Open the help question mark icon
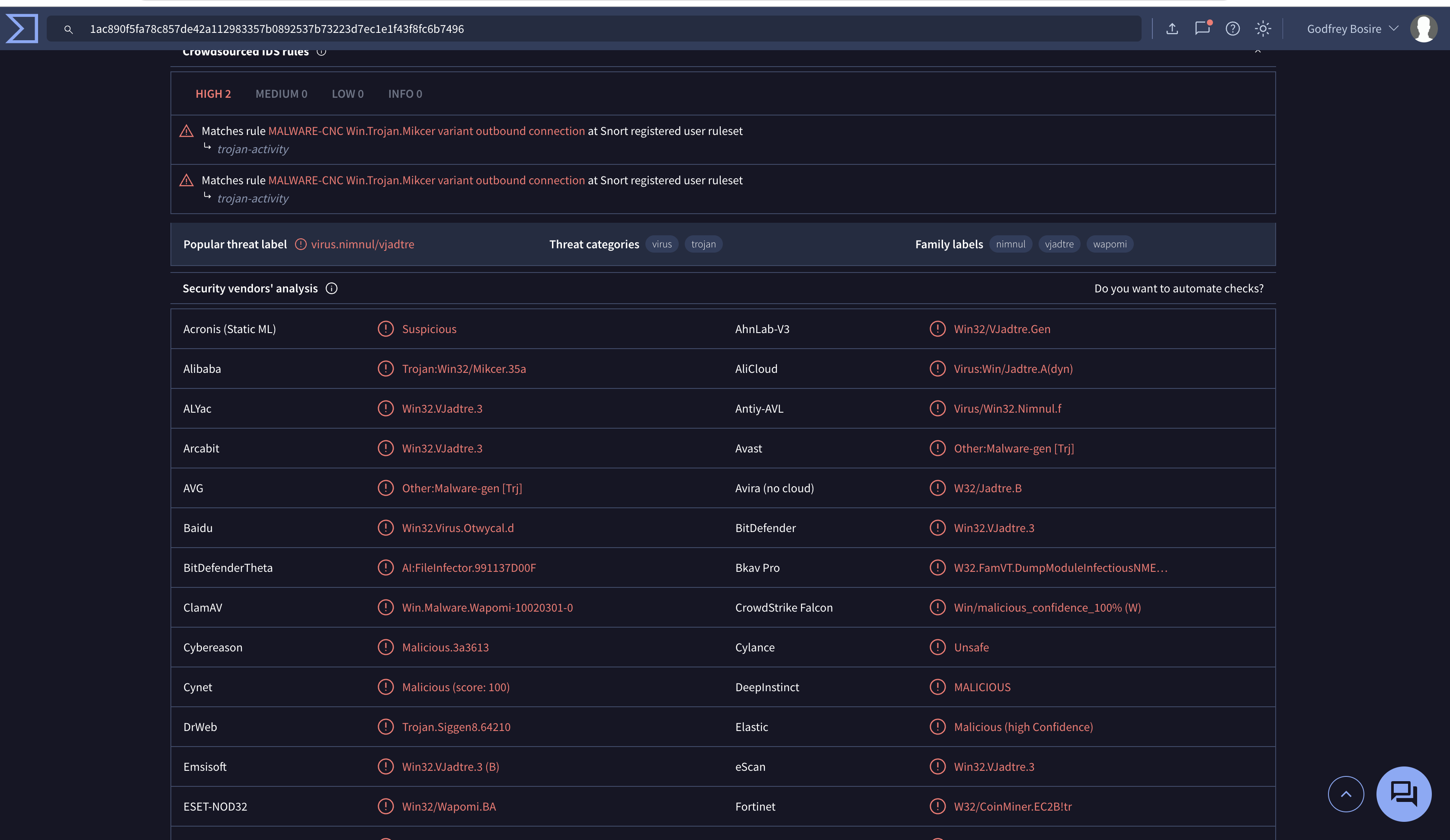The width and height of the screenshot is (1450, 840). coord(1232,28)
